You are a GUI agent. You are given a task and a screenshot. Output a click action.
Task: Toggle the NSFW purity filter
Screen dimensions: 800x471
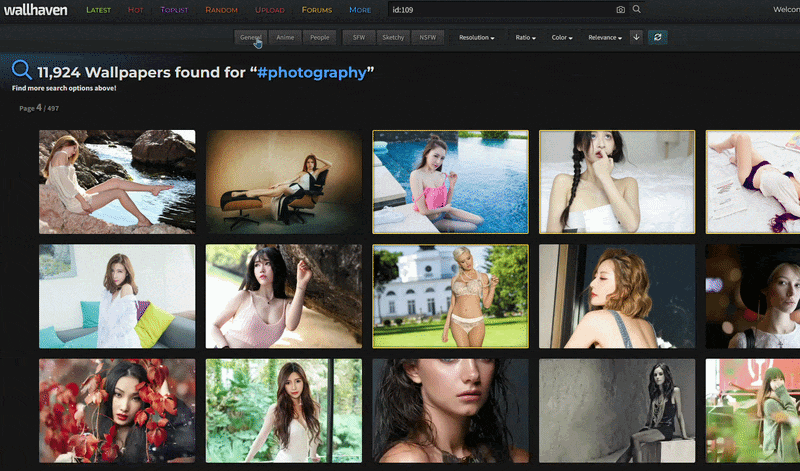coord(428,37)
